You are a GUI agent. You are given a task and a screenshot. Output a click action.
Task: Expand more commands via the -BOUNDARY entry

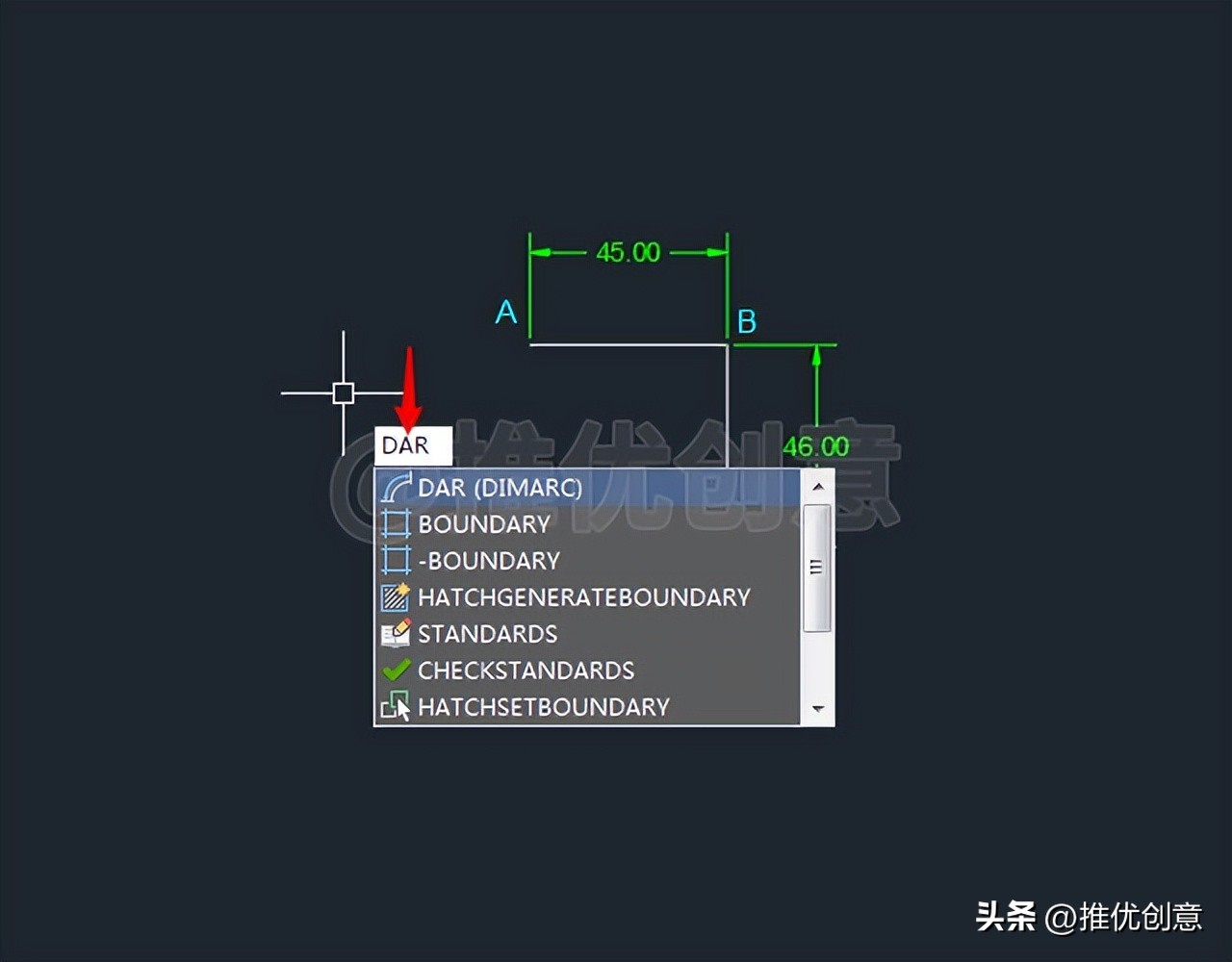coord(491,561)
